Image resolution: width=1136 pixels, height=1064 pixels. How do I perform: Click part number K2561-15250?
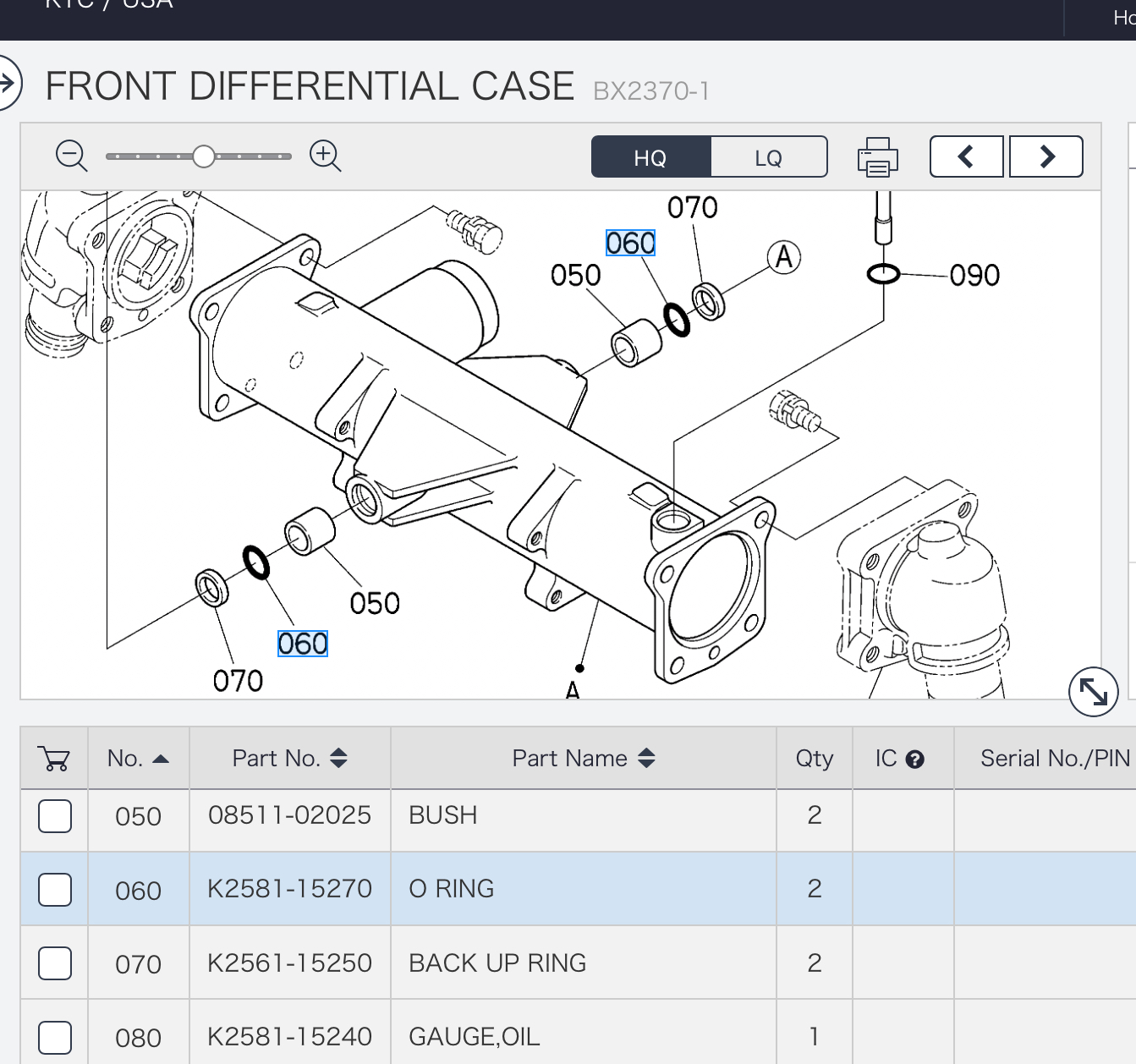pyautogui.click(x=290, y=963)
